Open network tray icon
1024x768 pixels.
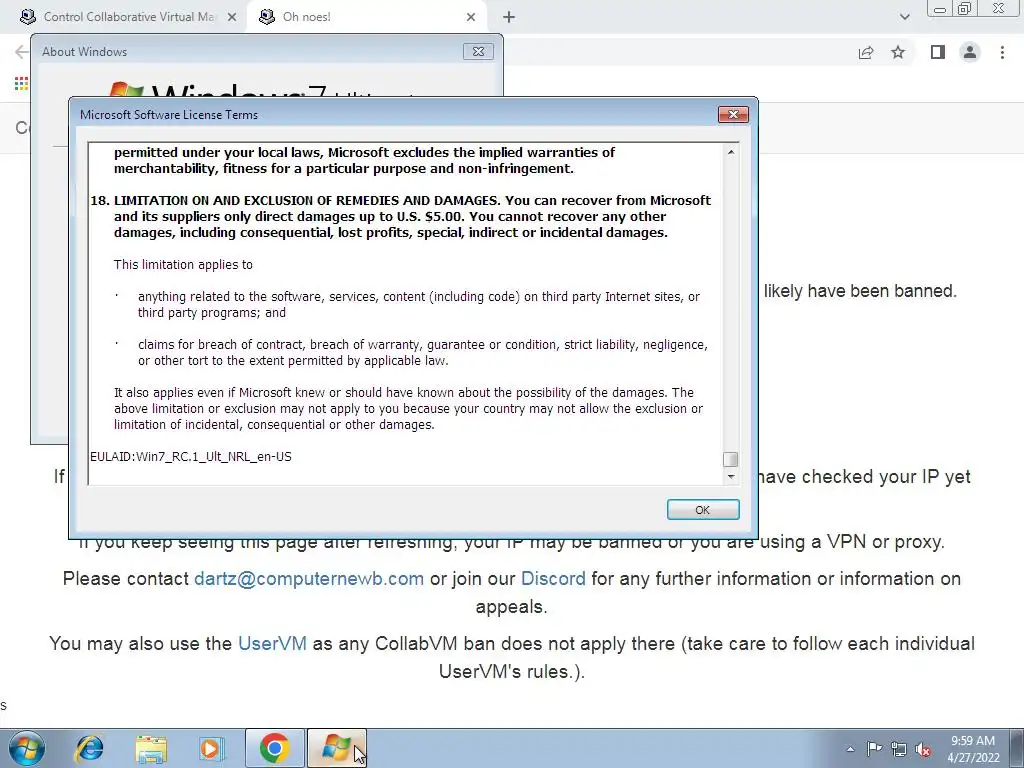(x=899, y=749)
